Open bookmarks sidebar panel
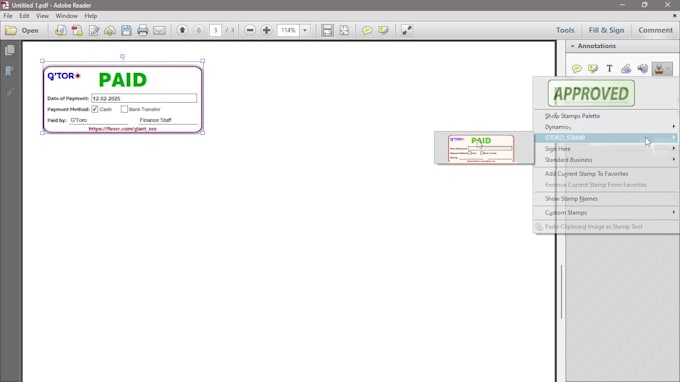This screenshot has width=680, height=382. (10, 71)
